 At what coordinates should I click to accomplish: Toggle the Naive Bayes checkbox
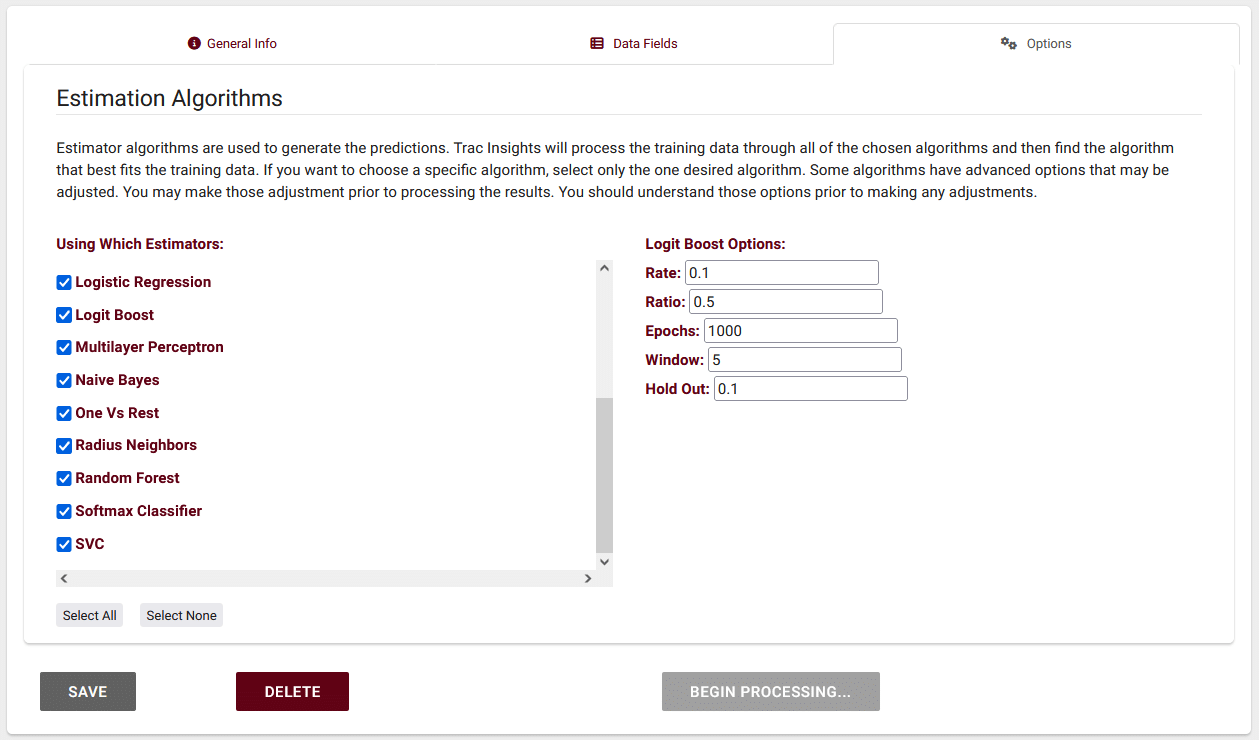click(64, 381)
